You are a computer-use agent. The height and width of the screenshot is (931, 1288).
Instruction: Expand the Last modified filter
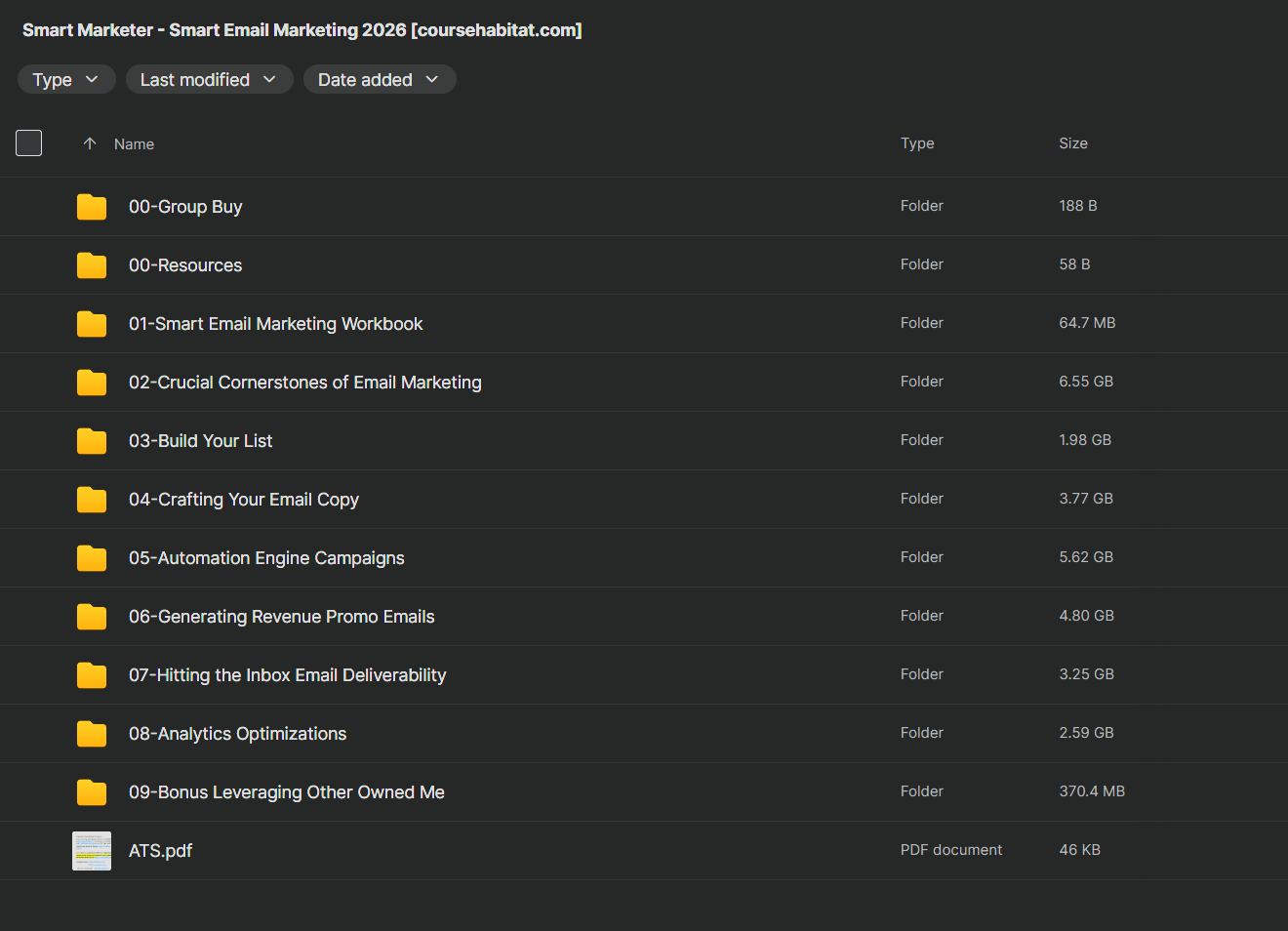(x=209, y=80)
